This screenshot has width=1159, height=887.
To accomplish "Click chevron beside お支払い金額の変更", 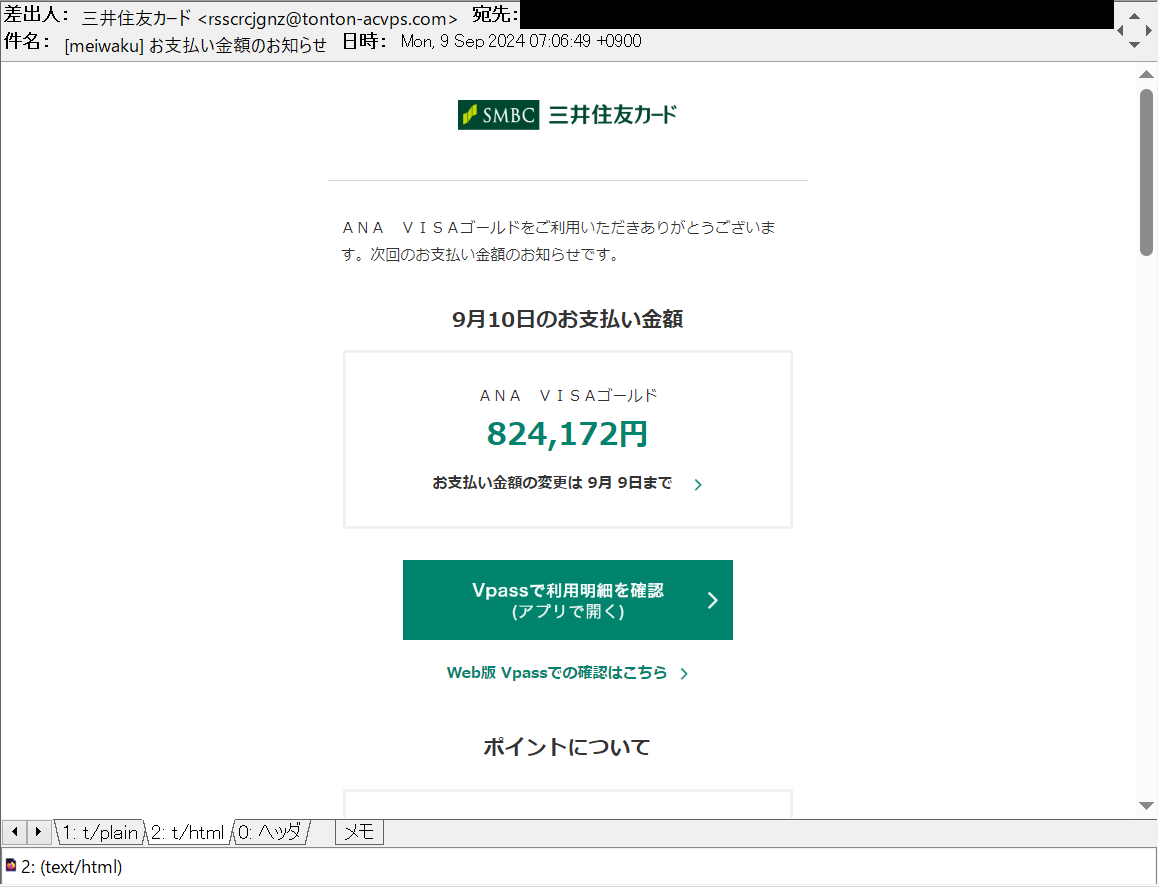I will [x=698, y=484].
